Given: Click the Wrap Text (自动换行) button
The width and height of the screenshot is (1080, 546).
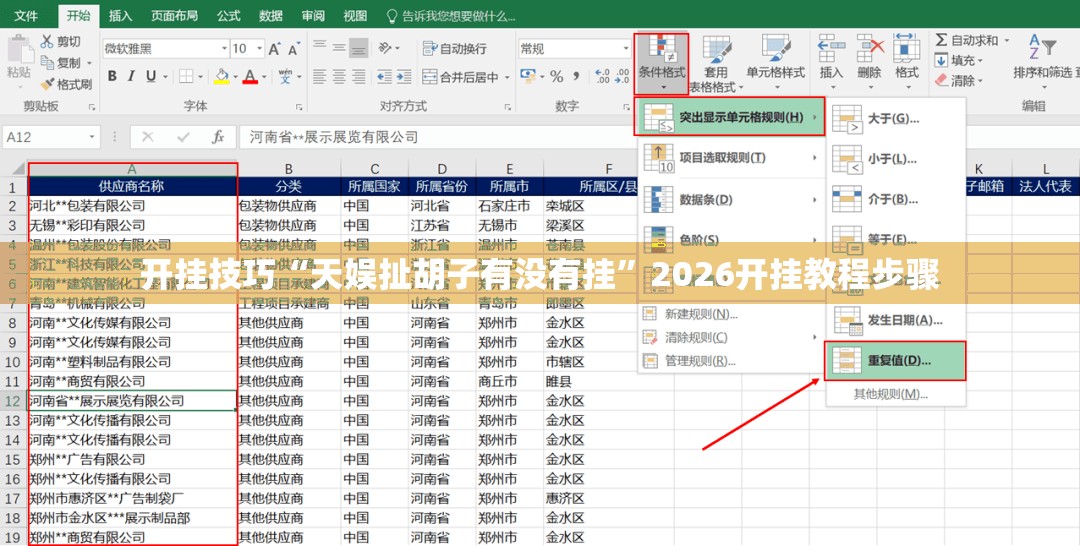Looking at the screenshot, I should pyautogui.click(x=455, y=48).
